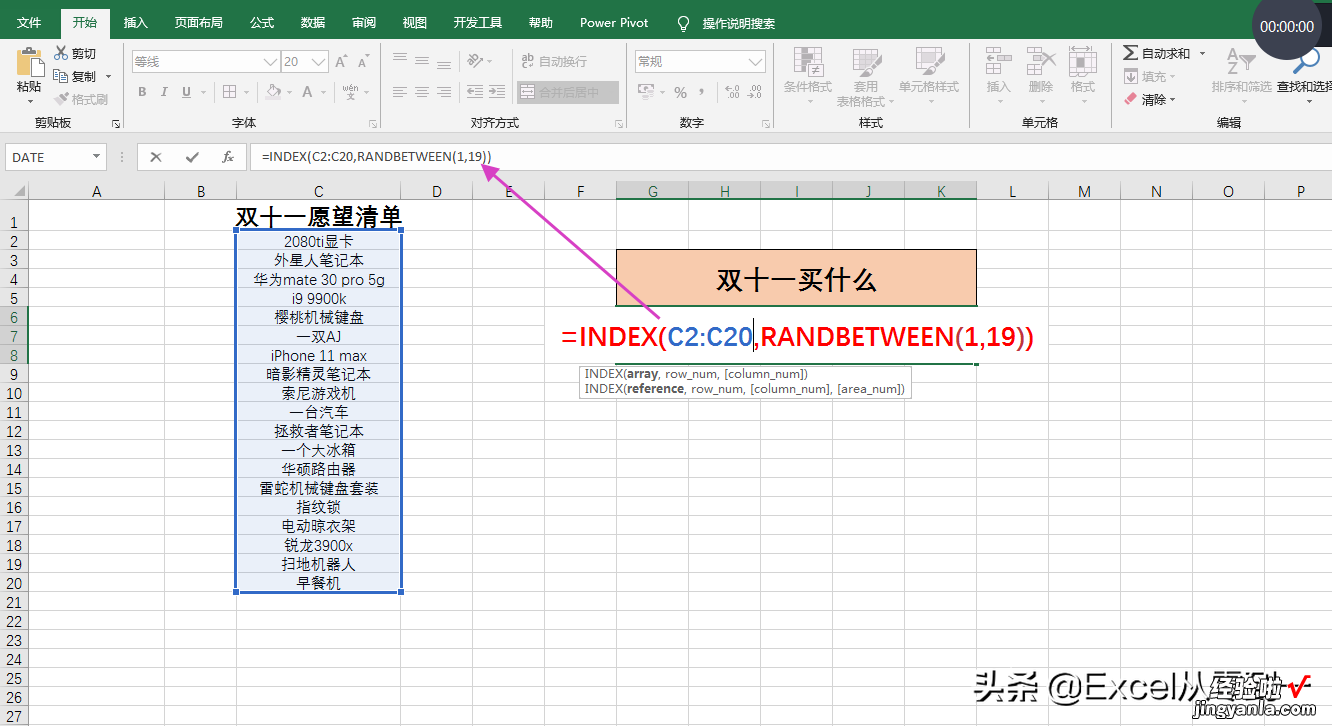
Task: Open the Font group dialog launcher
Action: coord(373,124)
